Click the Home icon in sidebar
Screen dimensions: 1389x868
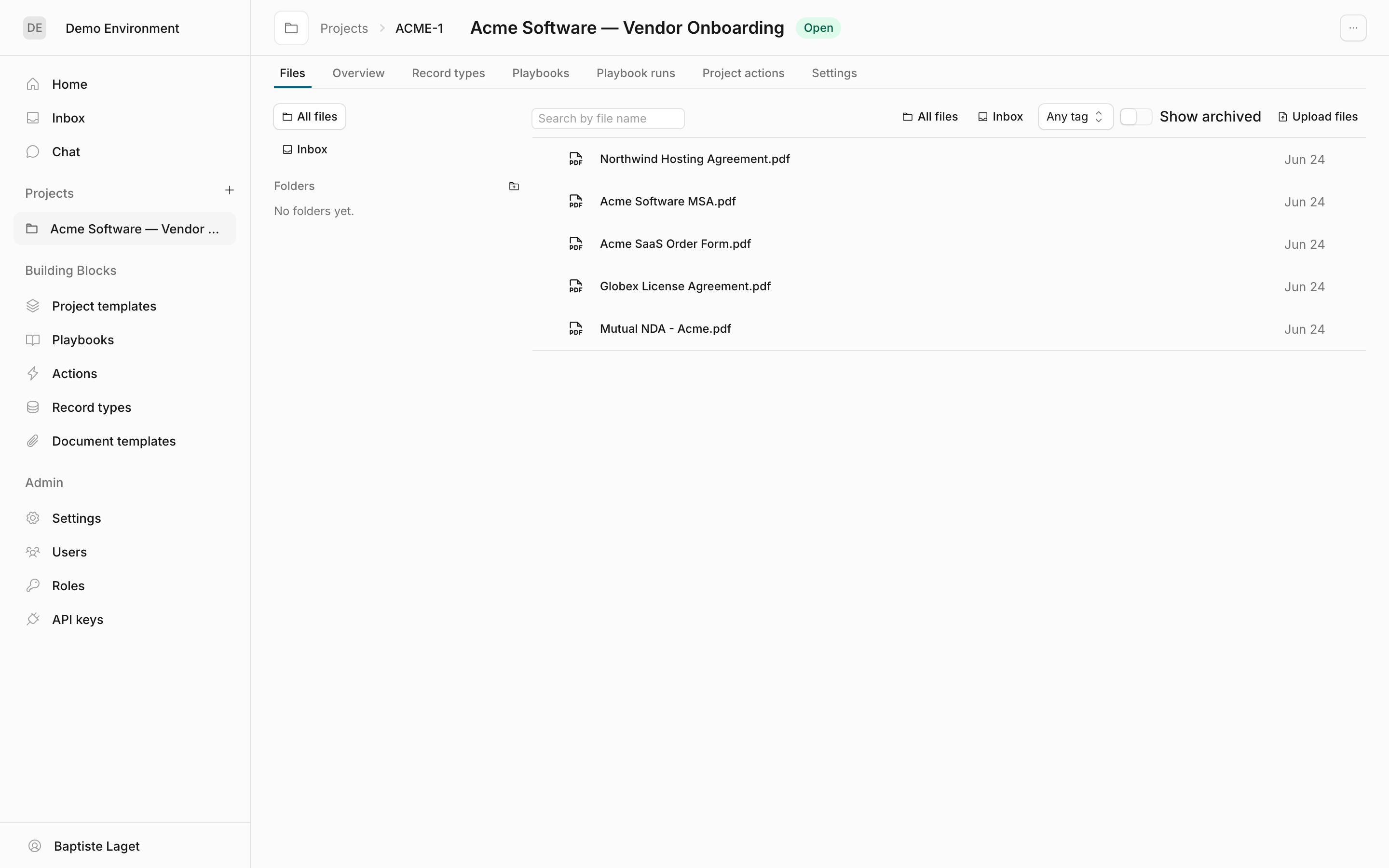coord(33,84)
